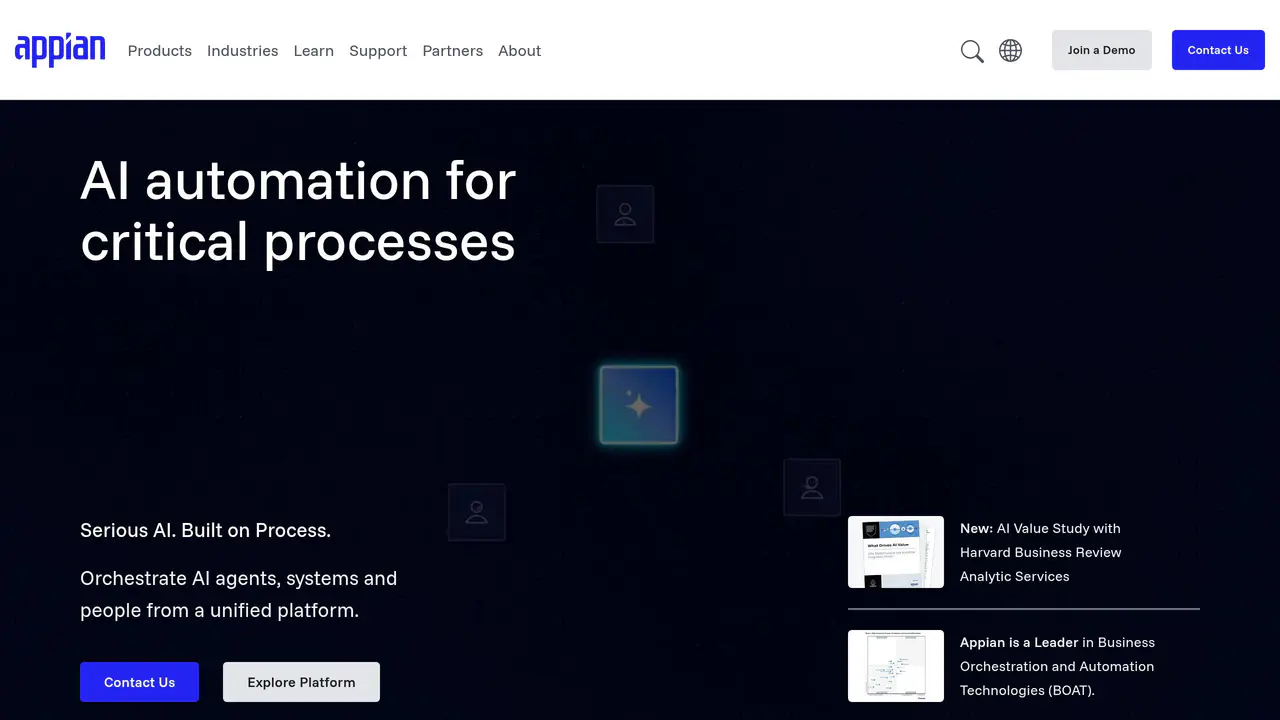This screenshot has height=720, width=1280.
Task: Click the person tile above the sparkle tile
Action: [625, 214]
